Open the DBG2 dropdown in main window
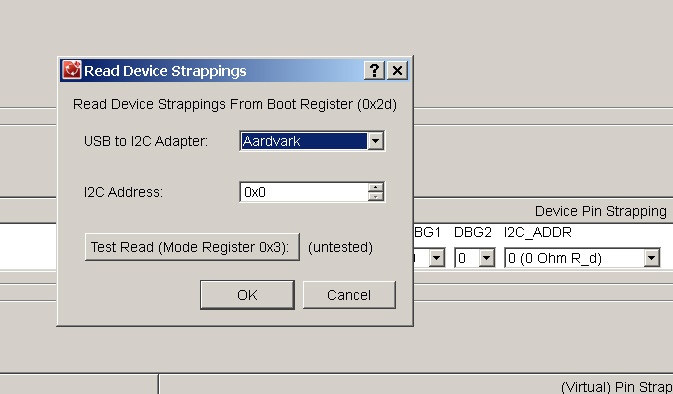673x394 pixels. pyautogui.click(x=486, y=258)
